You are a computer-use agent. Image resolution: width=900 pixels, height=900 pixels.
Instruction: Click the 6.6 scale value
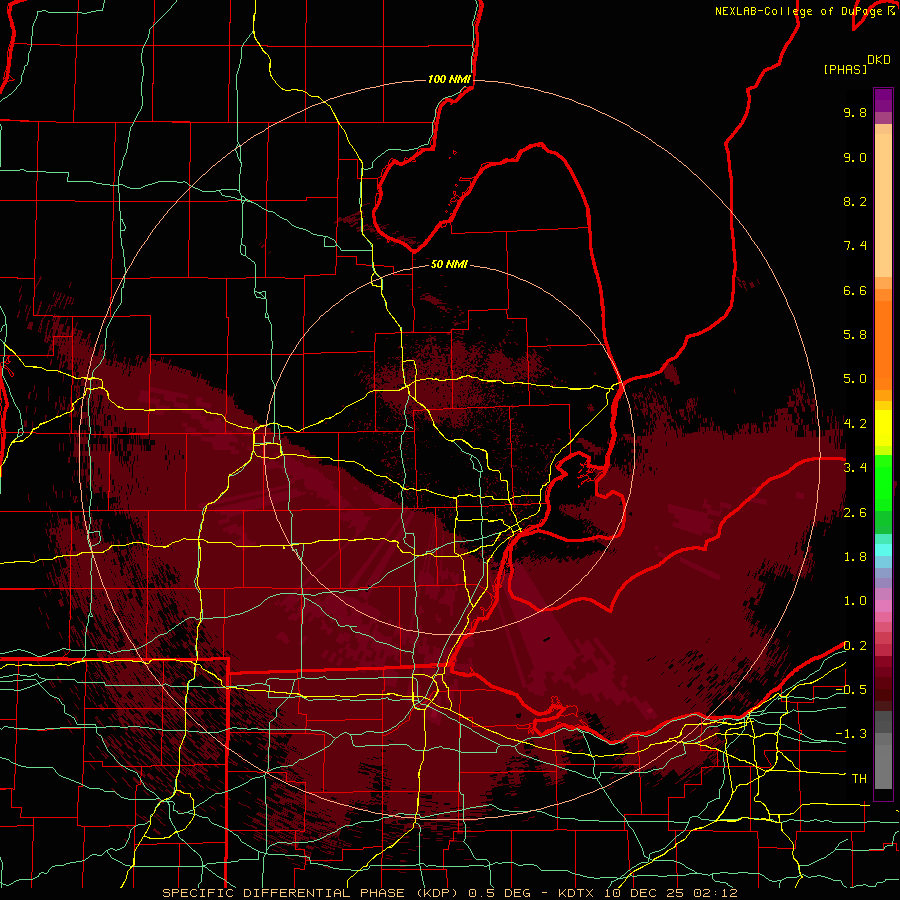(855, 290)
